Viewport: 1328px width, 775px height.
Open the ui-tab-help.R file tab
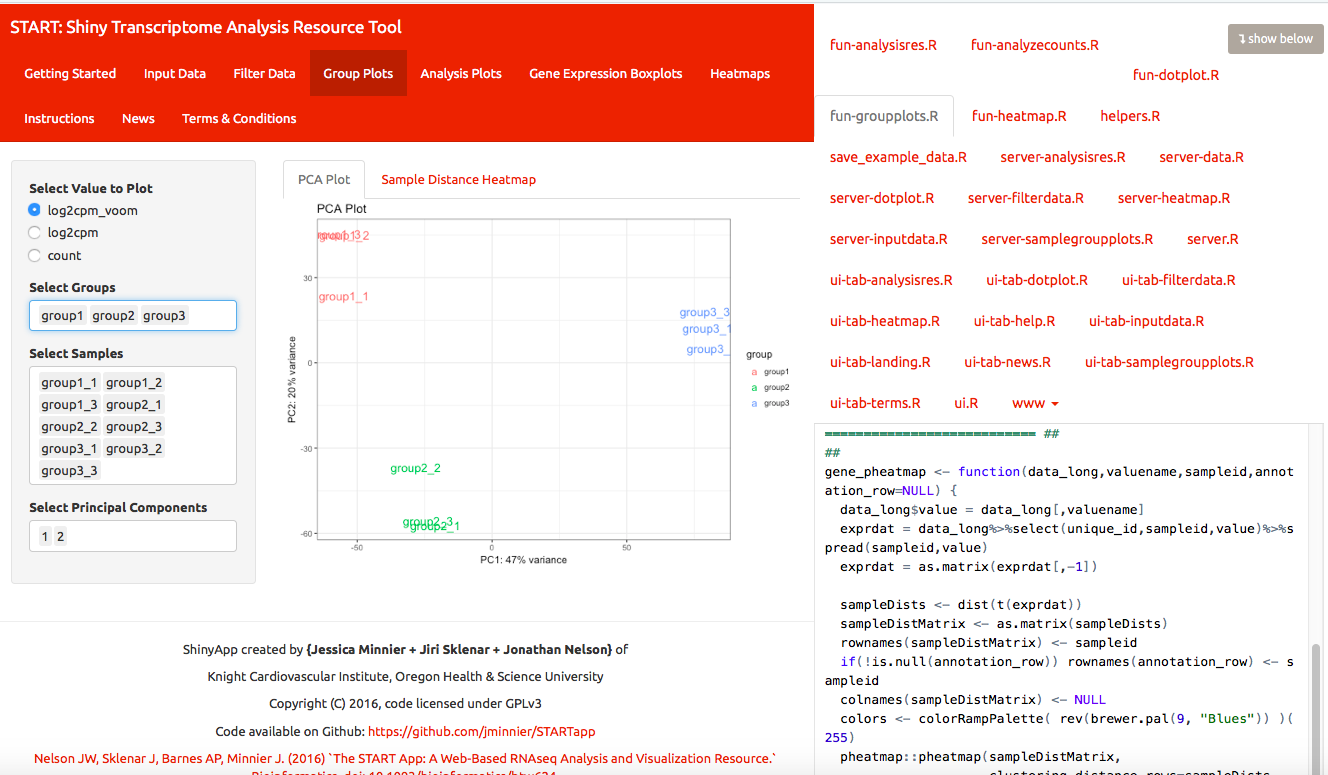click(x=1015, y=321)
